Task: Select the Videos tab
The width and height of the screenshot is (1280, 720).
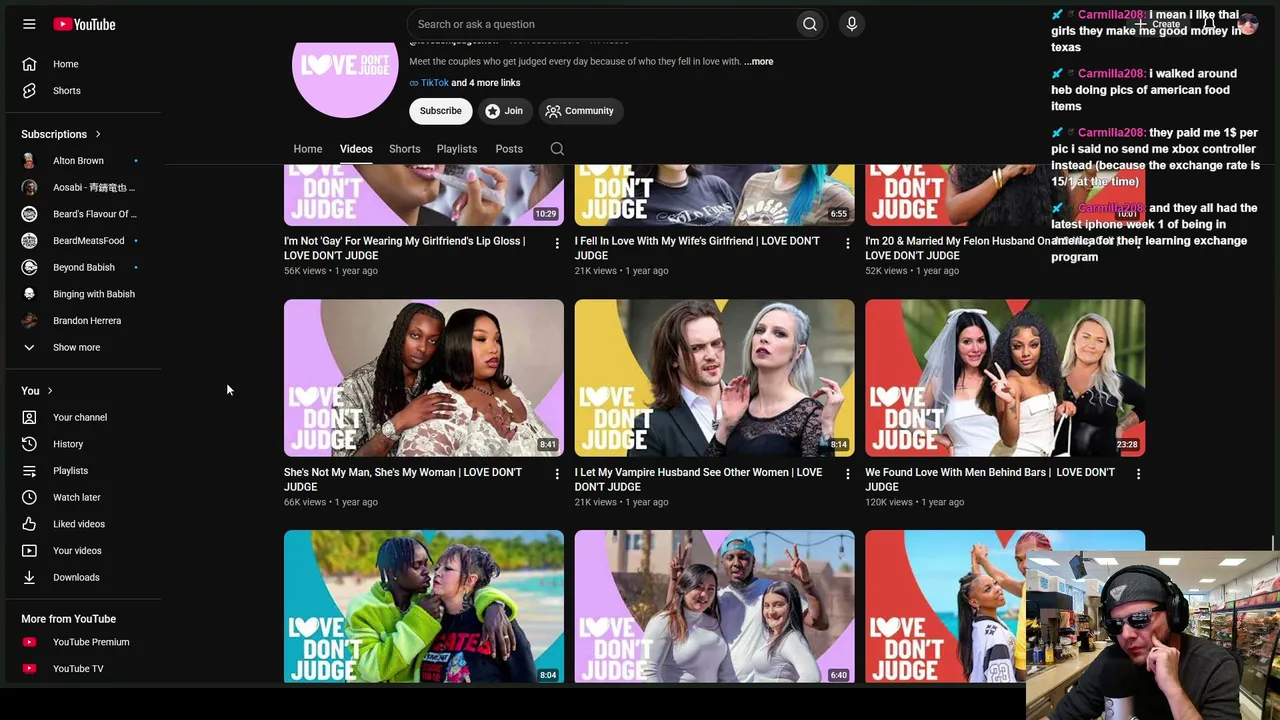Action: tap(356, 149)
